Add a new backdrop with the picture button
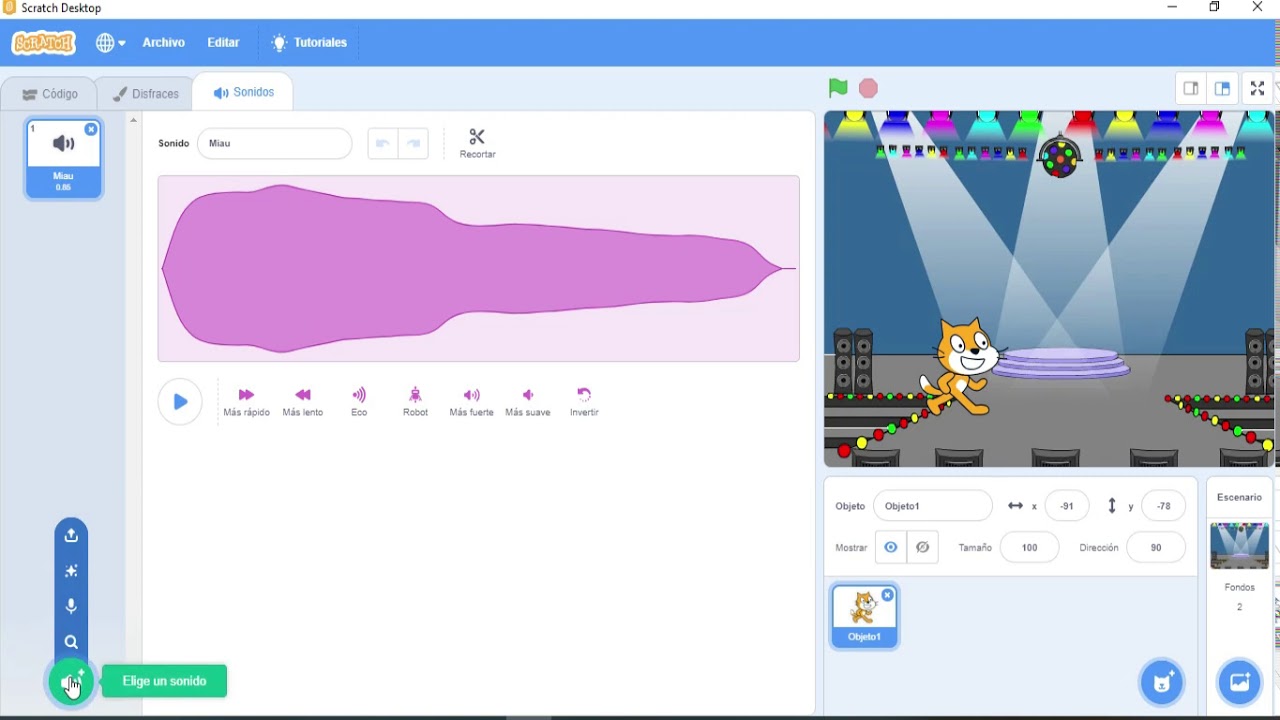 pyautogui.click(x=1239, y=683)
